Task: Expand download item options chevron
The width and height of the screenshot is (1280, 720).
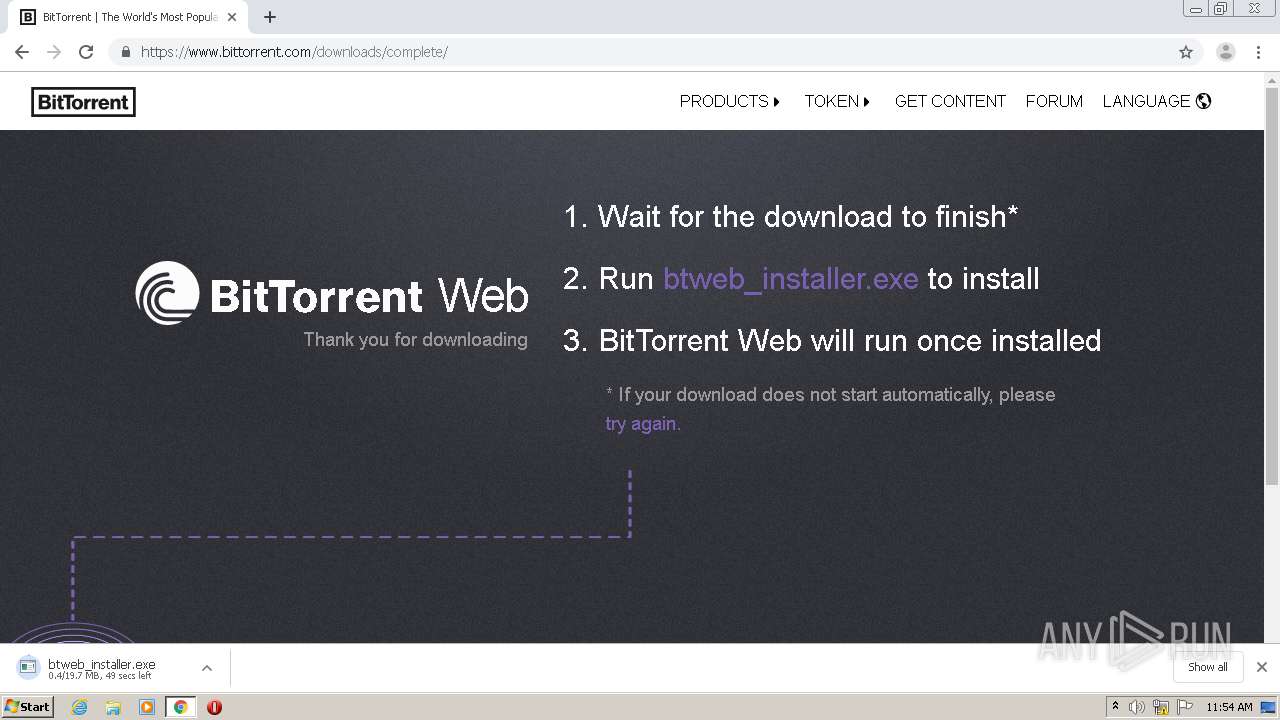Action: [x=207, y=668]
